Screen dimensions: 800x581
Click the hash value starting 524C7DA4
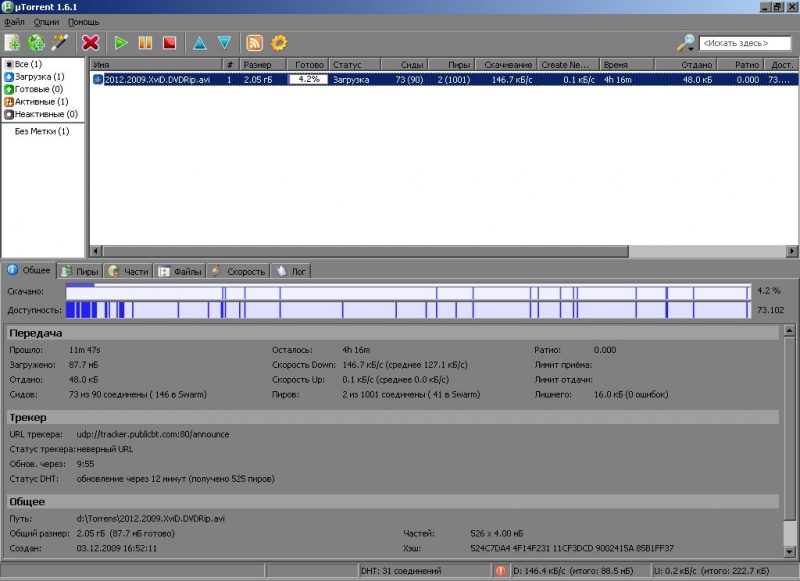point(572,548)
